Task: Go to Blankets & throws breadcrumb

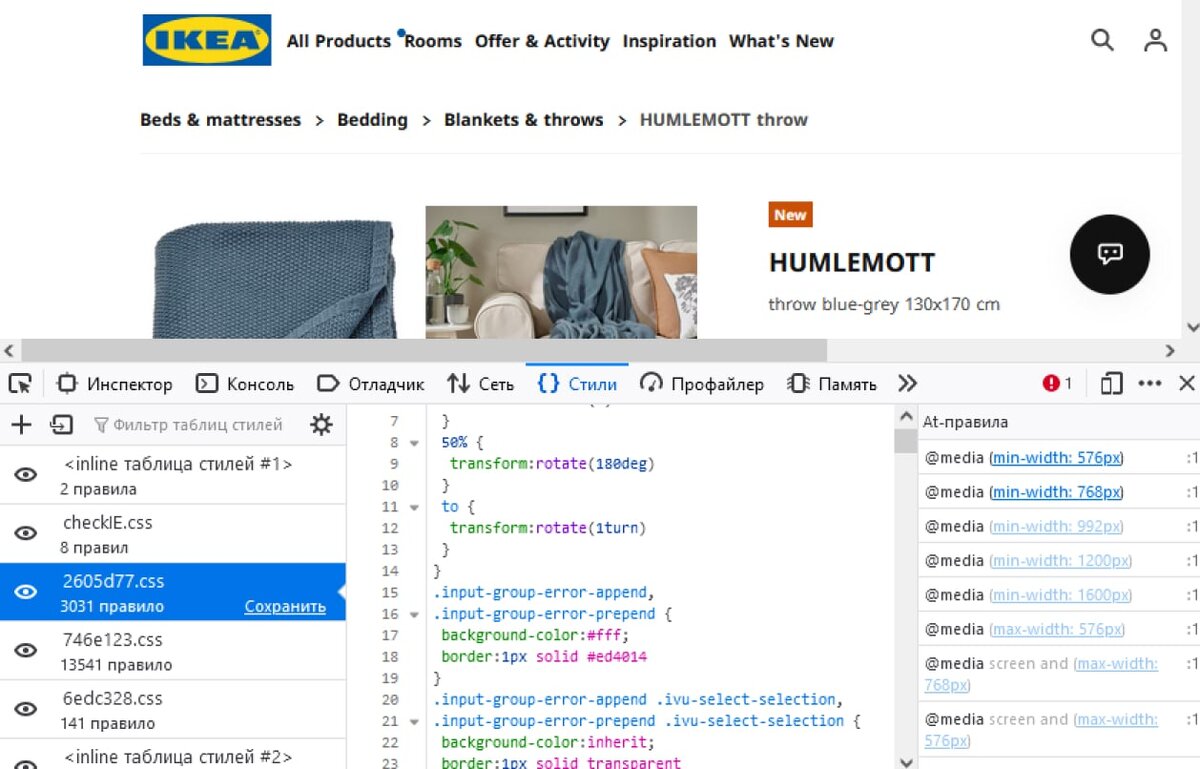Action: [x=524, y=120]
